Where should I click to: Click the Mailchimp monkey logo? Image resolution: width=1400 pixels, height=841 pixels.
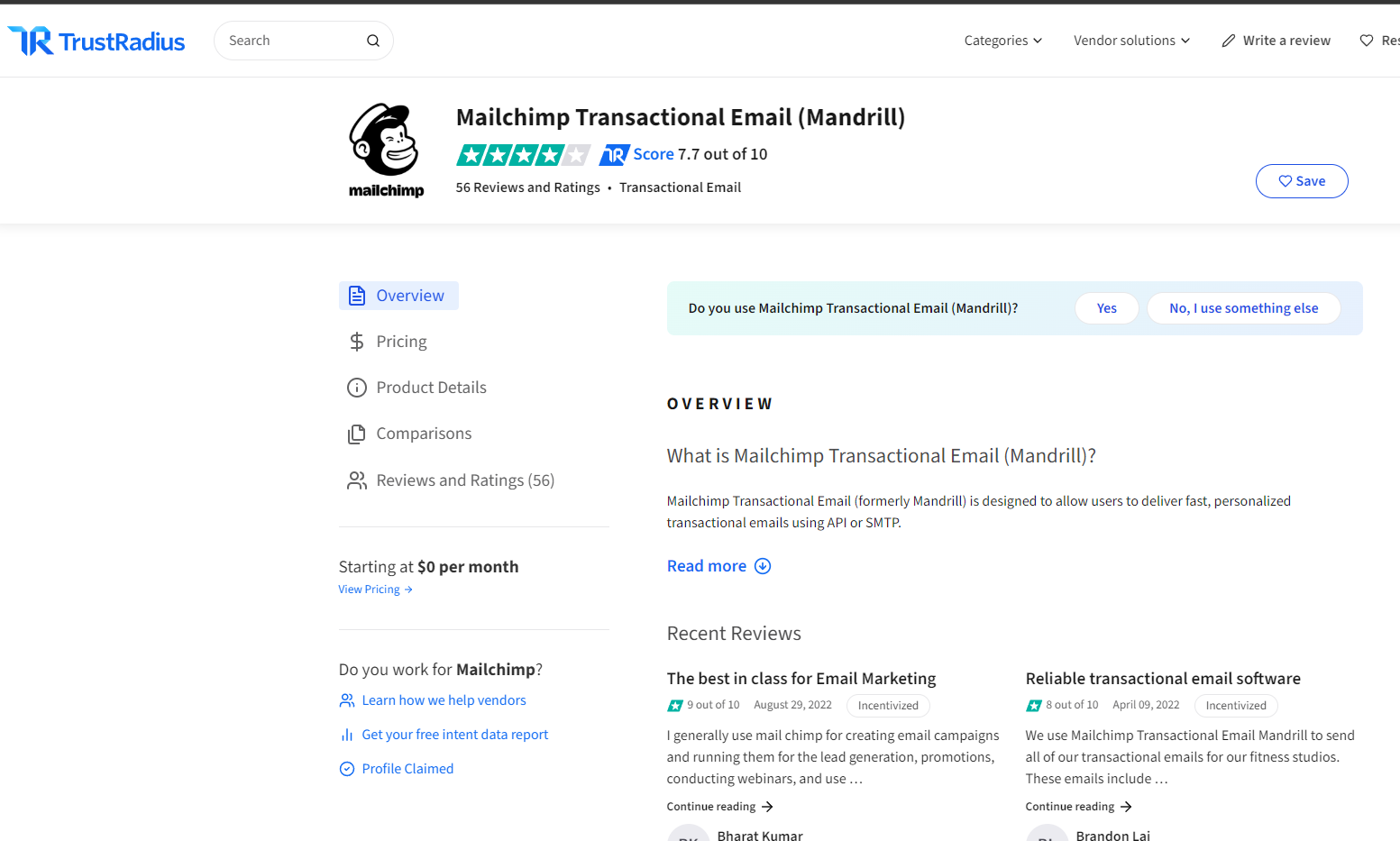pos(386,151)
